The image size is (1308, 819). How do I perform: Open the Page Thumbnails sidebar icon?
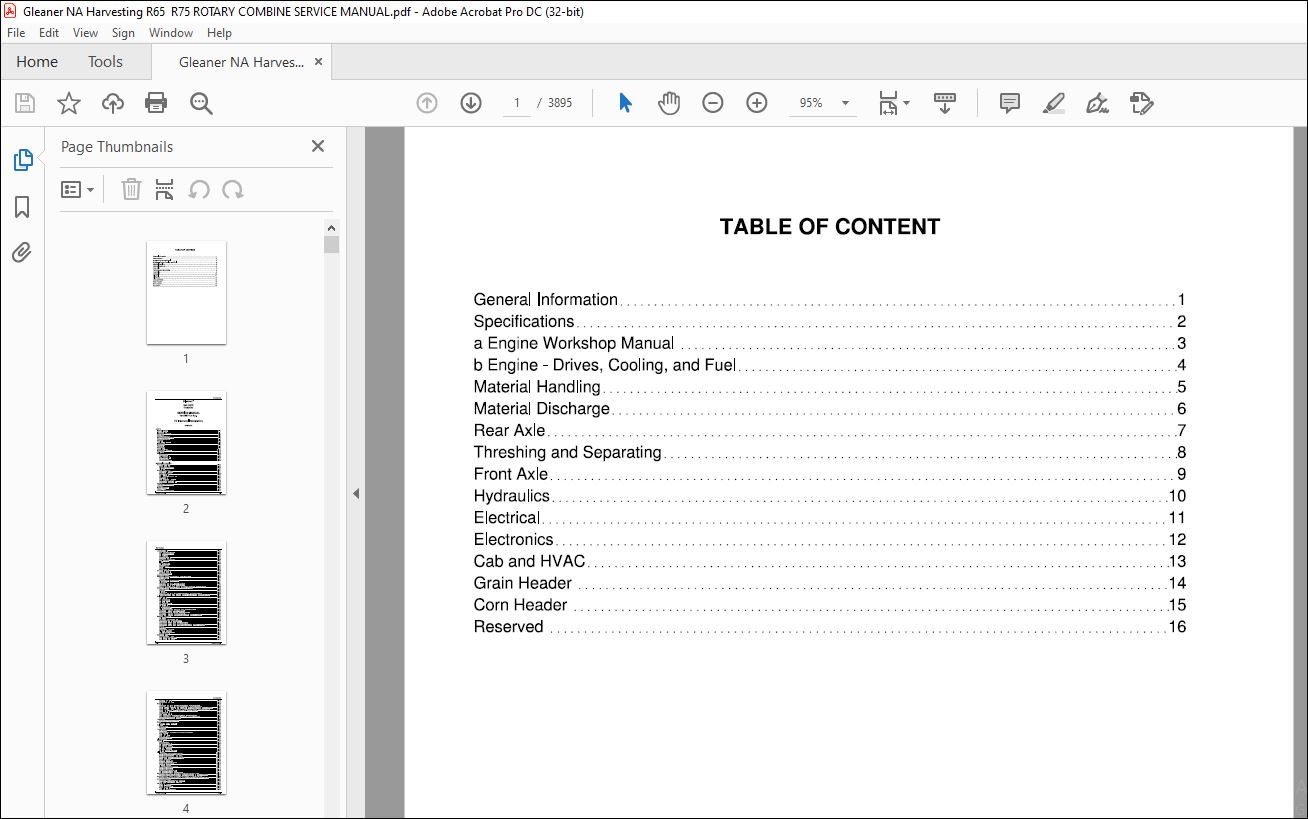tap(22, 160)
